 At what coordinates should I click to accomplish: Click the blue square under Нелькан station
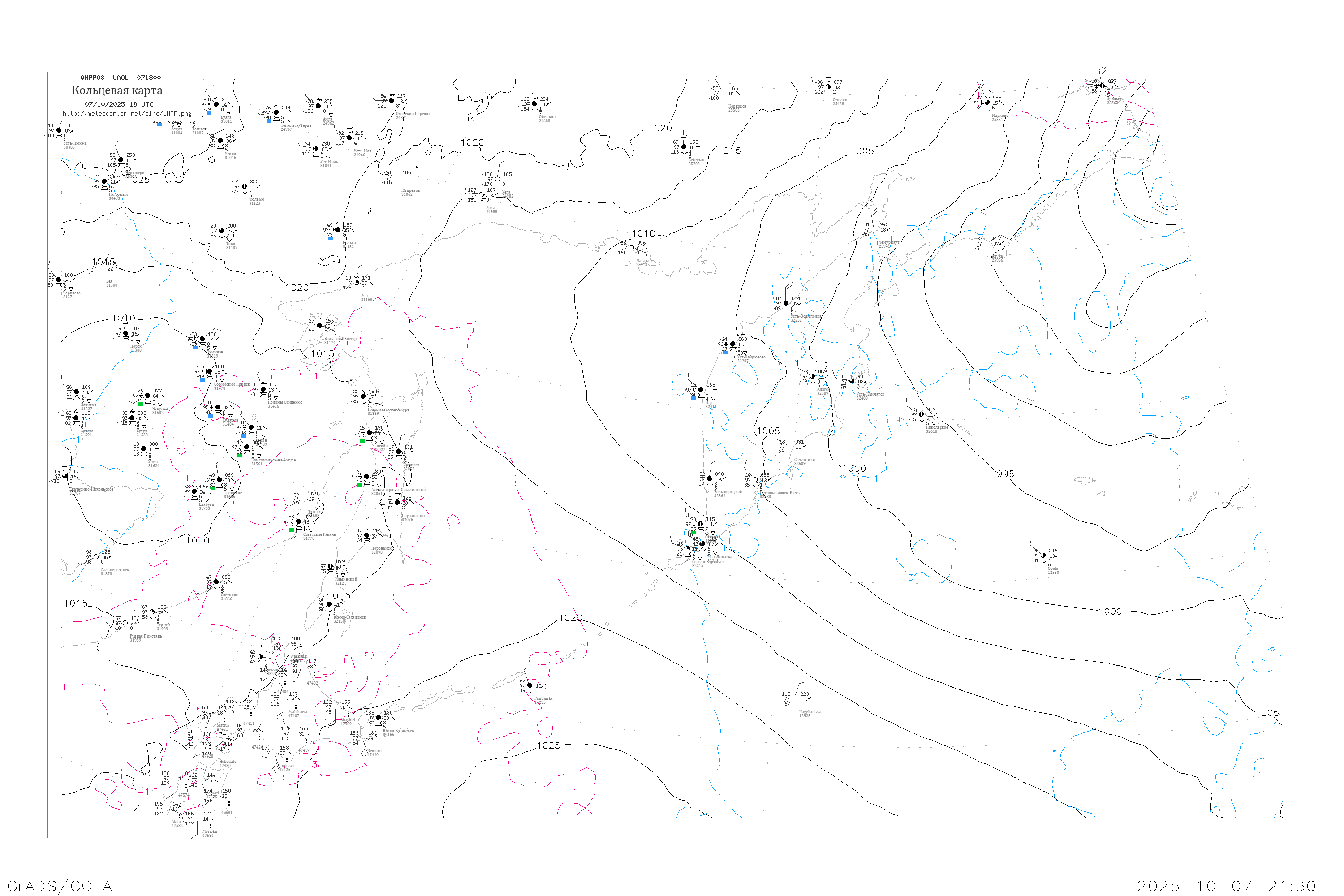coord(331,238)
